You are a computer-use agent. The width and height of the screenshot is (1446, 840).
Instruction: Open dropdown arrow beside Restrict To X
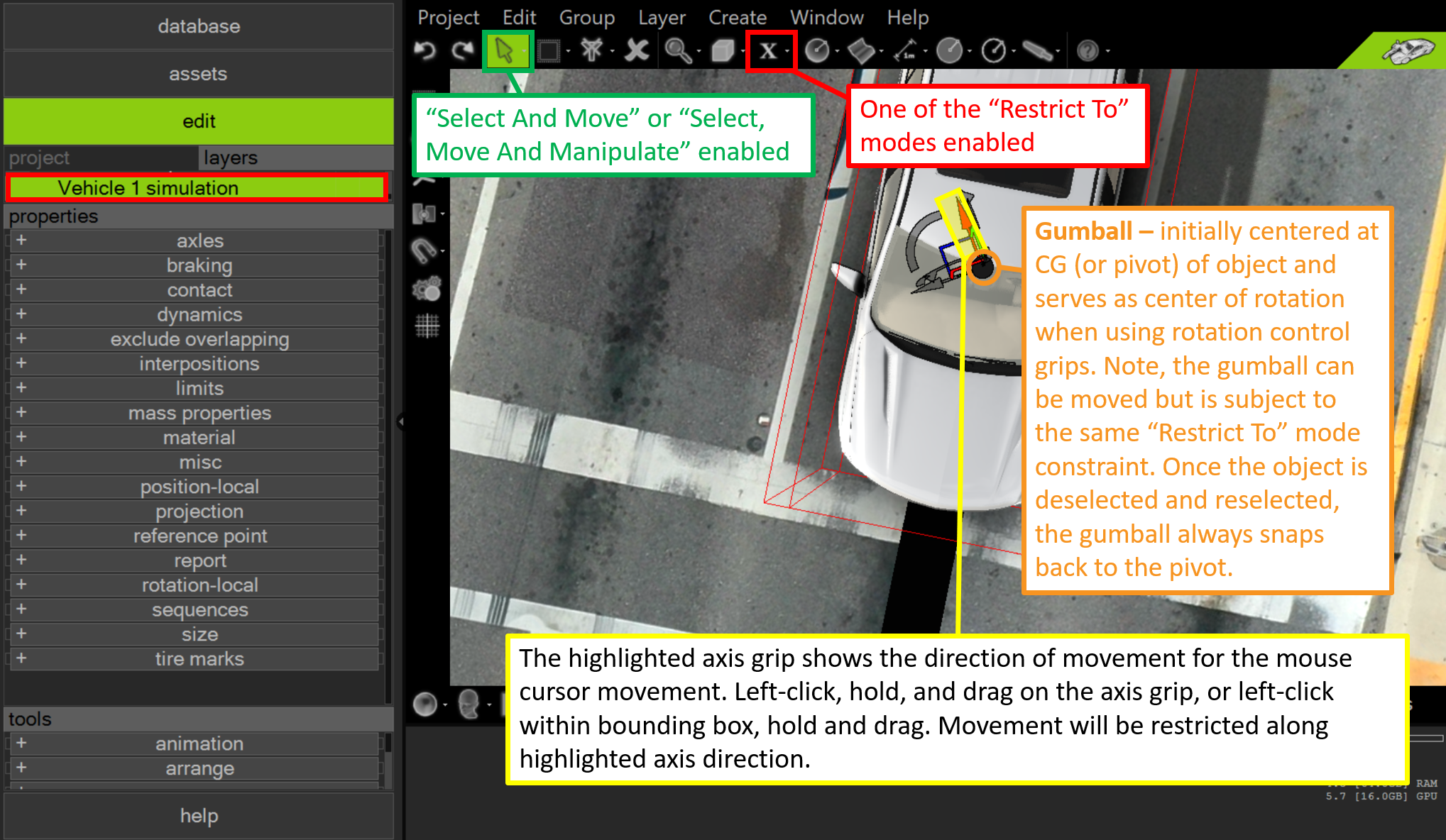787,51
